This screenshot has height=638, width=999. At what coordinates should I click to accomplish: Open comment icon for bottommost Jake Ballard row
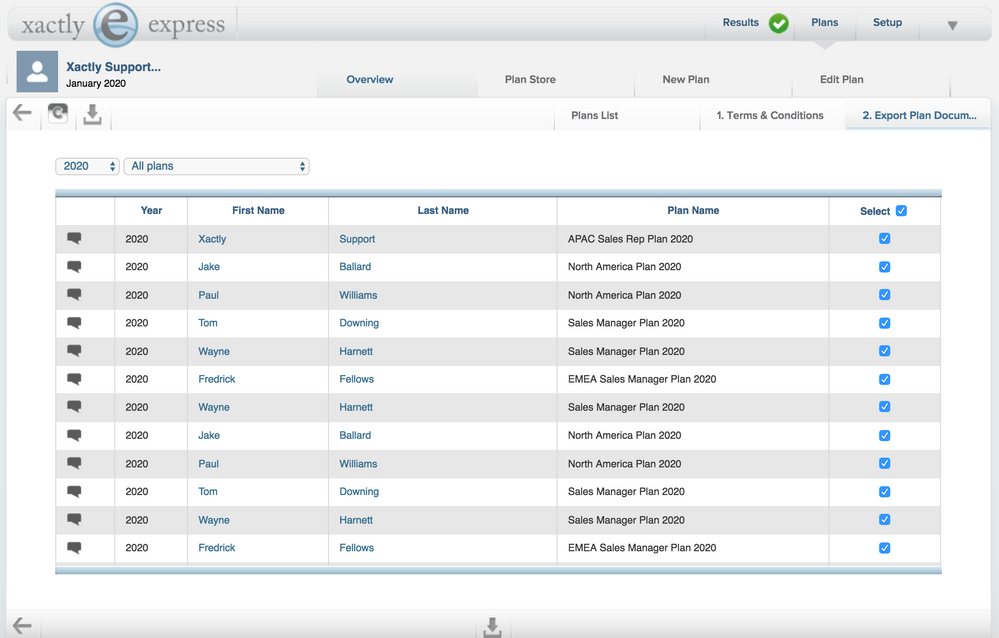[x=74, y=435]
